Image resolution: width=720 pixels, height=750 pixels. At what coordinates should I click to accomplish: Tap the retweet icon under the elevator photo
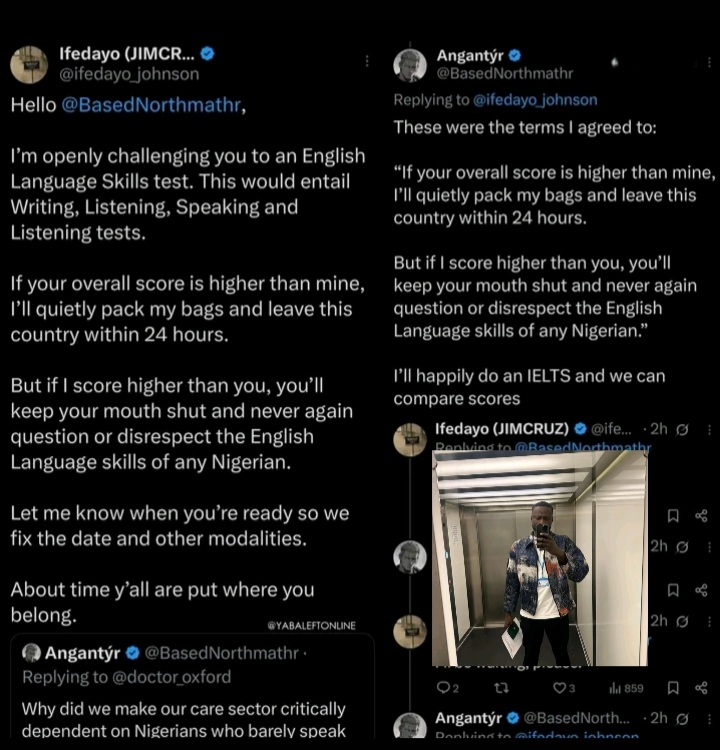coord(502,687)
